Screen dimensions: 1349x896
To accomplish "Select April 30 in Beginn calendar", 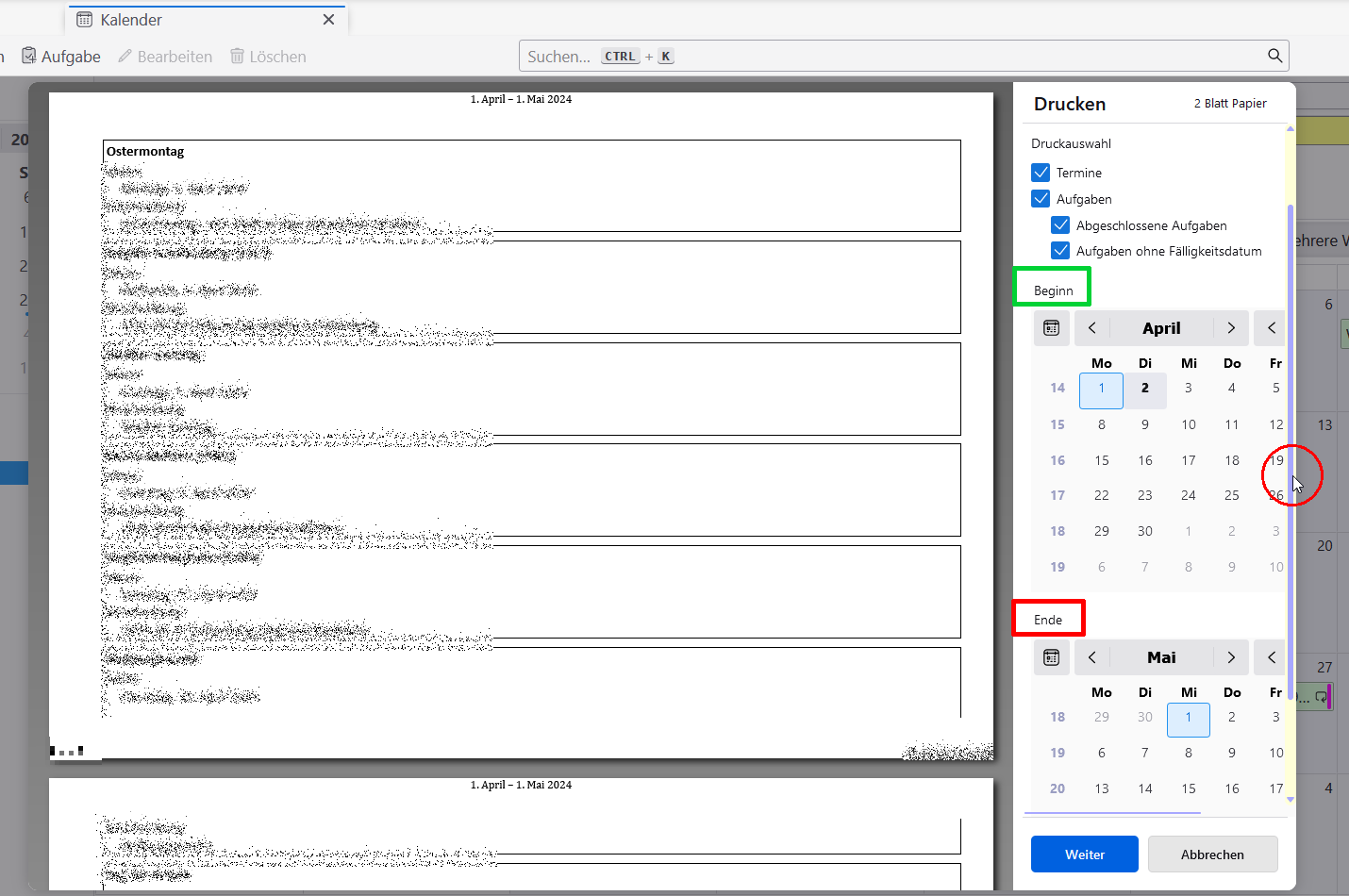I will click(1145, 531).
